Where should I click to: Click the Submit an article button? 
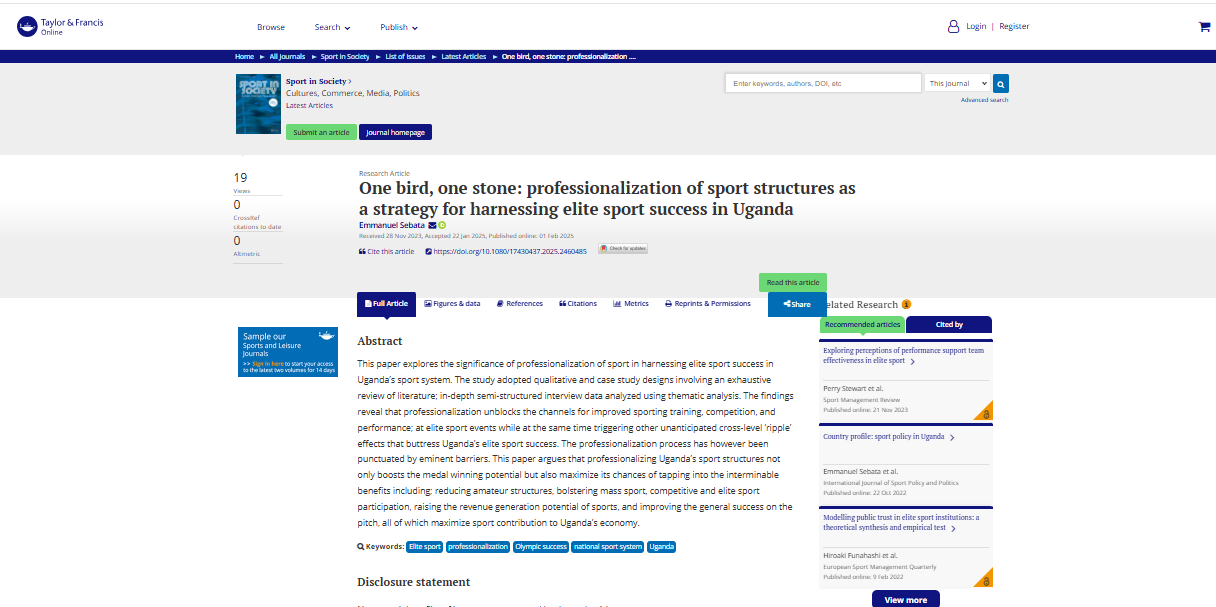(321, 132)
